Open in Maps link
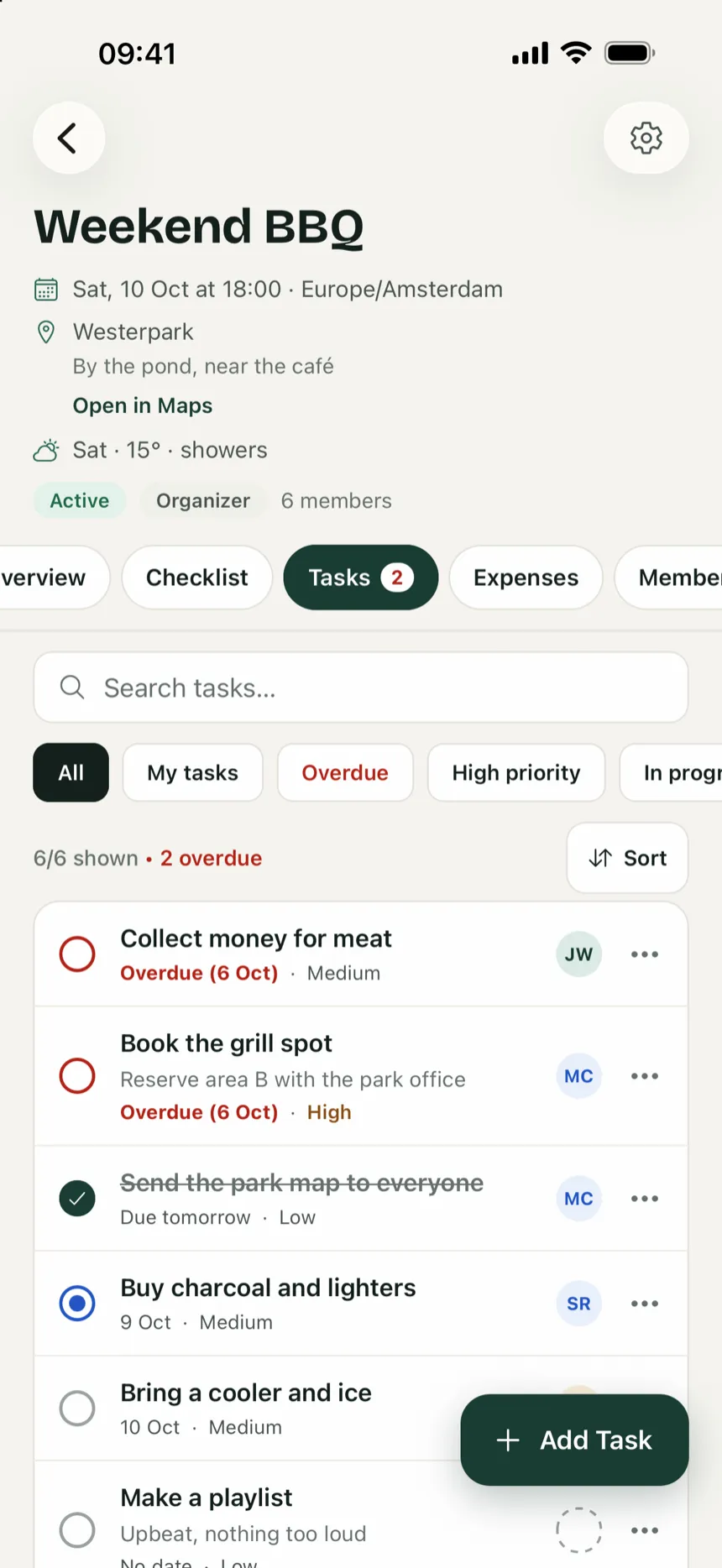Image resolution: width=722 pixels, height=1568 pixels. coord(143,405)
